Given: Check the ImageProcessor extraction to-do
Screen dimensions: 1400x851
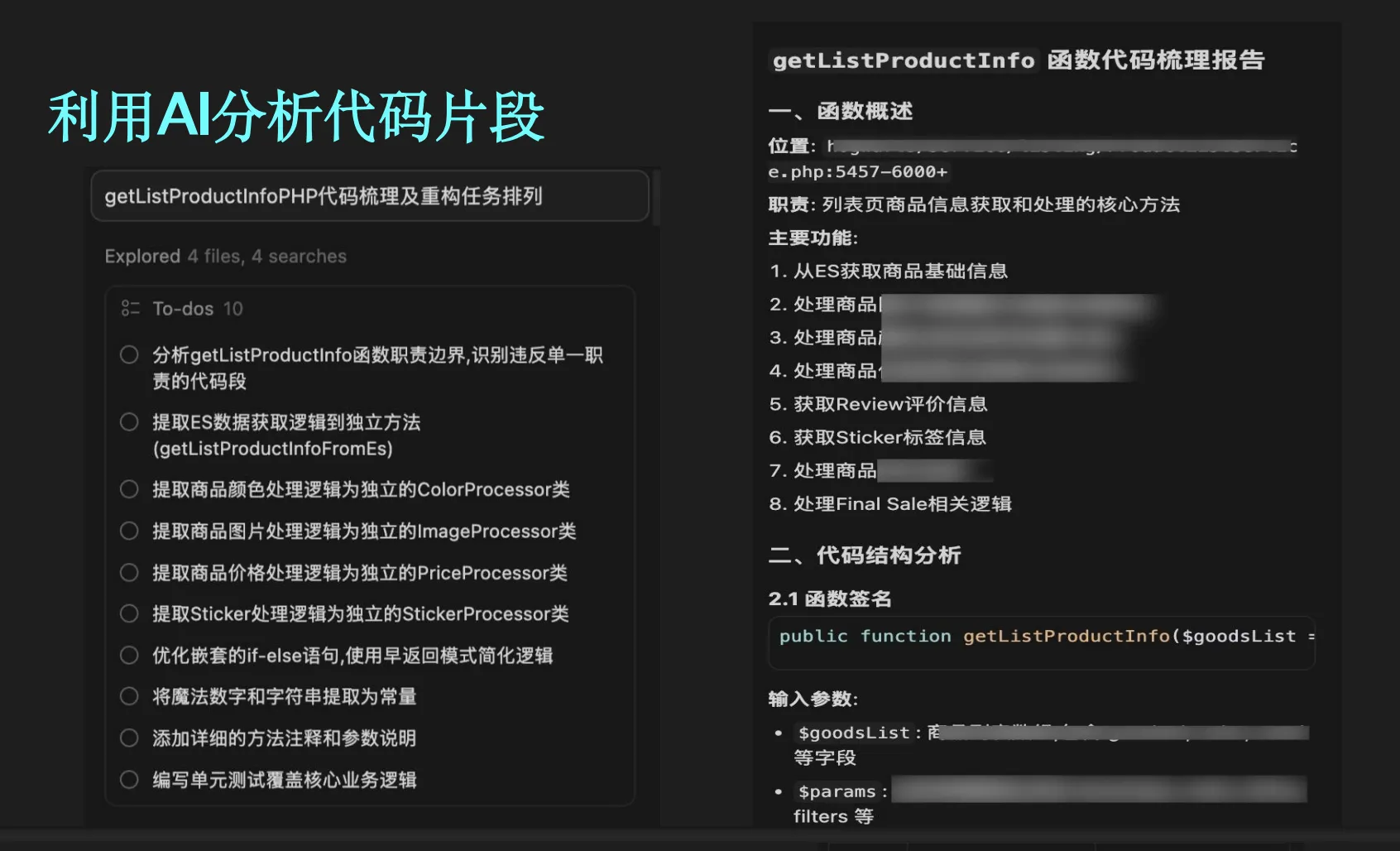Looking at the screenshot, I should tap(129, 531).
